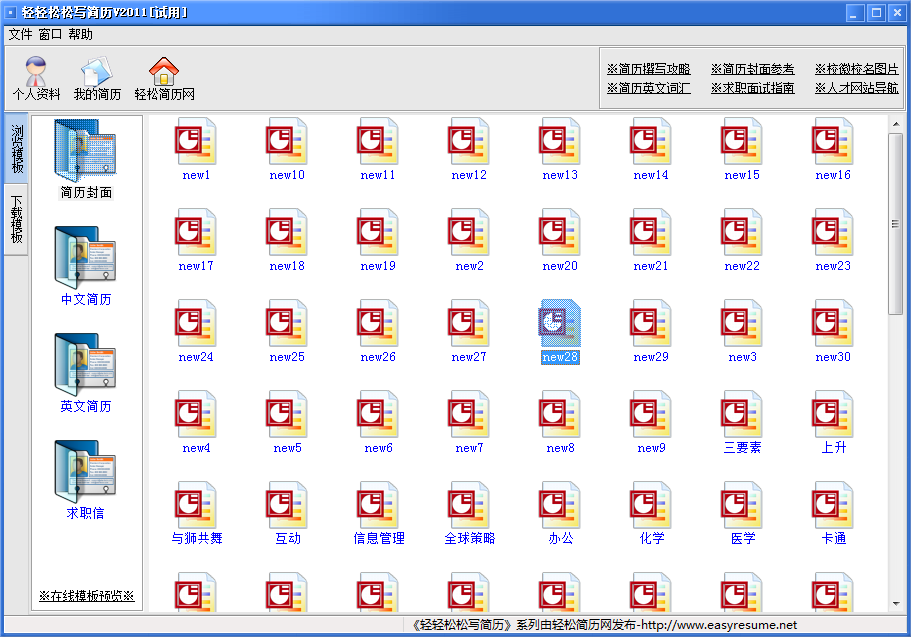Select the 三要素 template icon
This screenshot has height=637, width=911.
[x=742, y=416]
